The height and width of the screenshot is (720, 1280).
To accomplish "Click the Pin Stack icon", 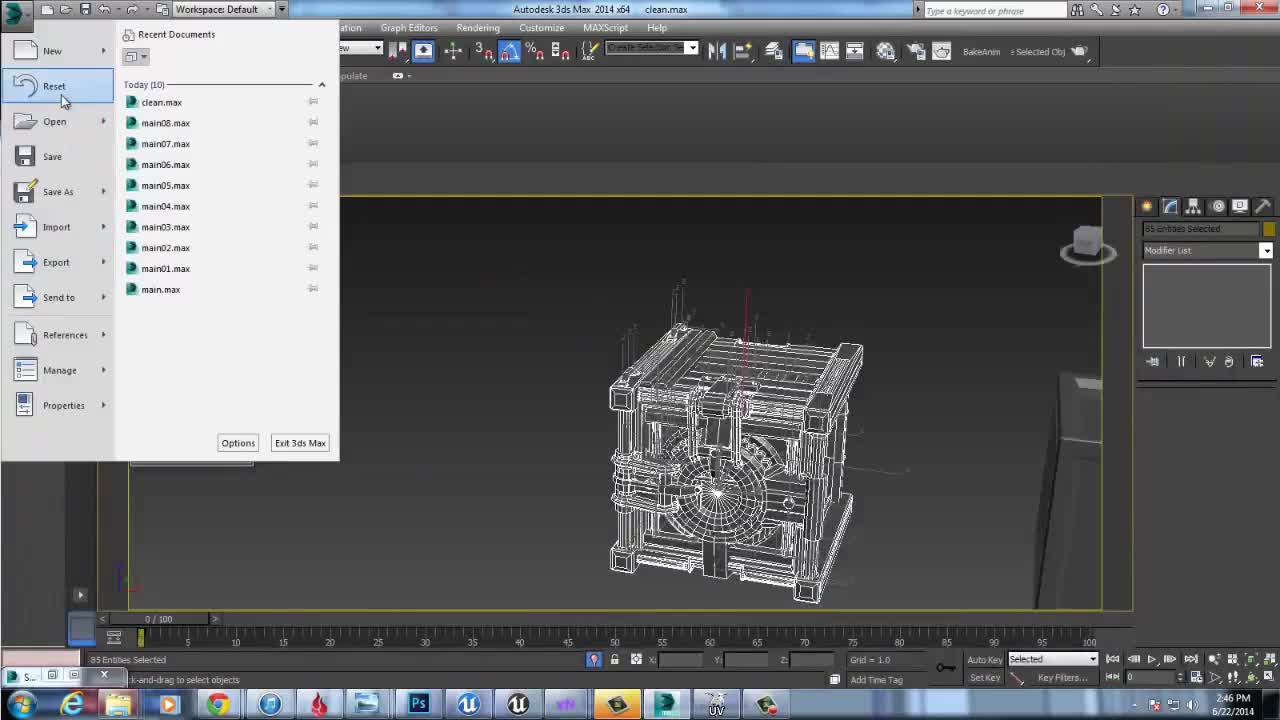I will click(1152, 362).
